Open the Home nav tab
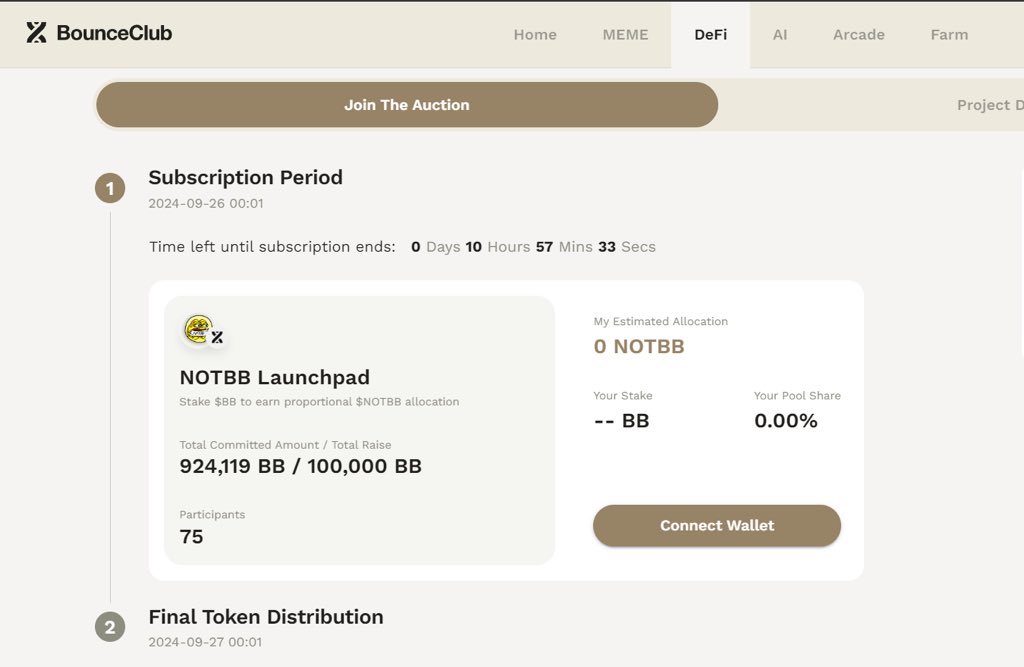 point(535,34)
